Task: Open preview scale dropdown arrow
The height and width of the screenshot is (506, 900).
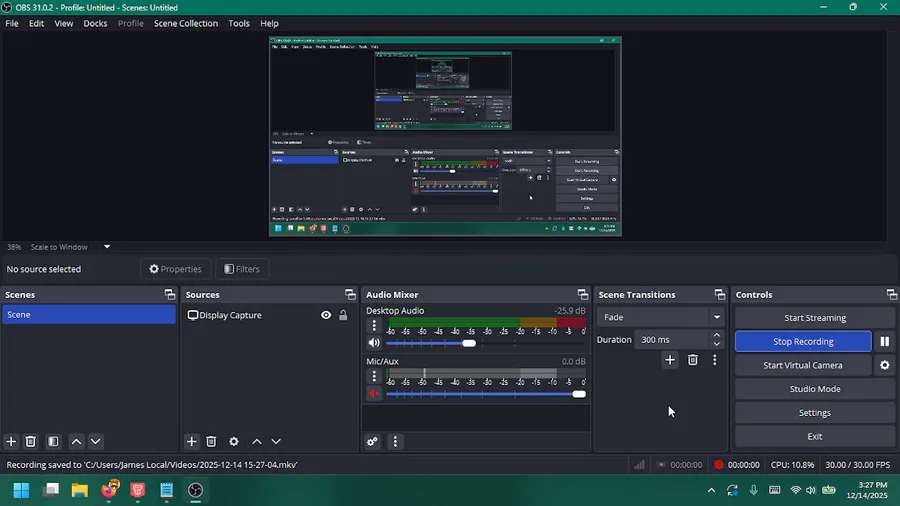Action: coord(107,247)
